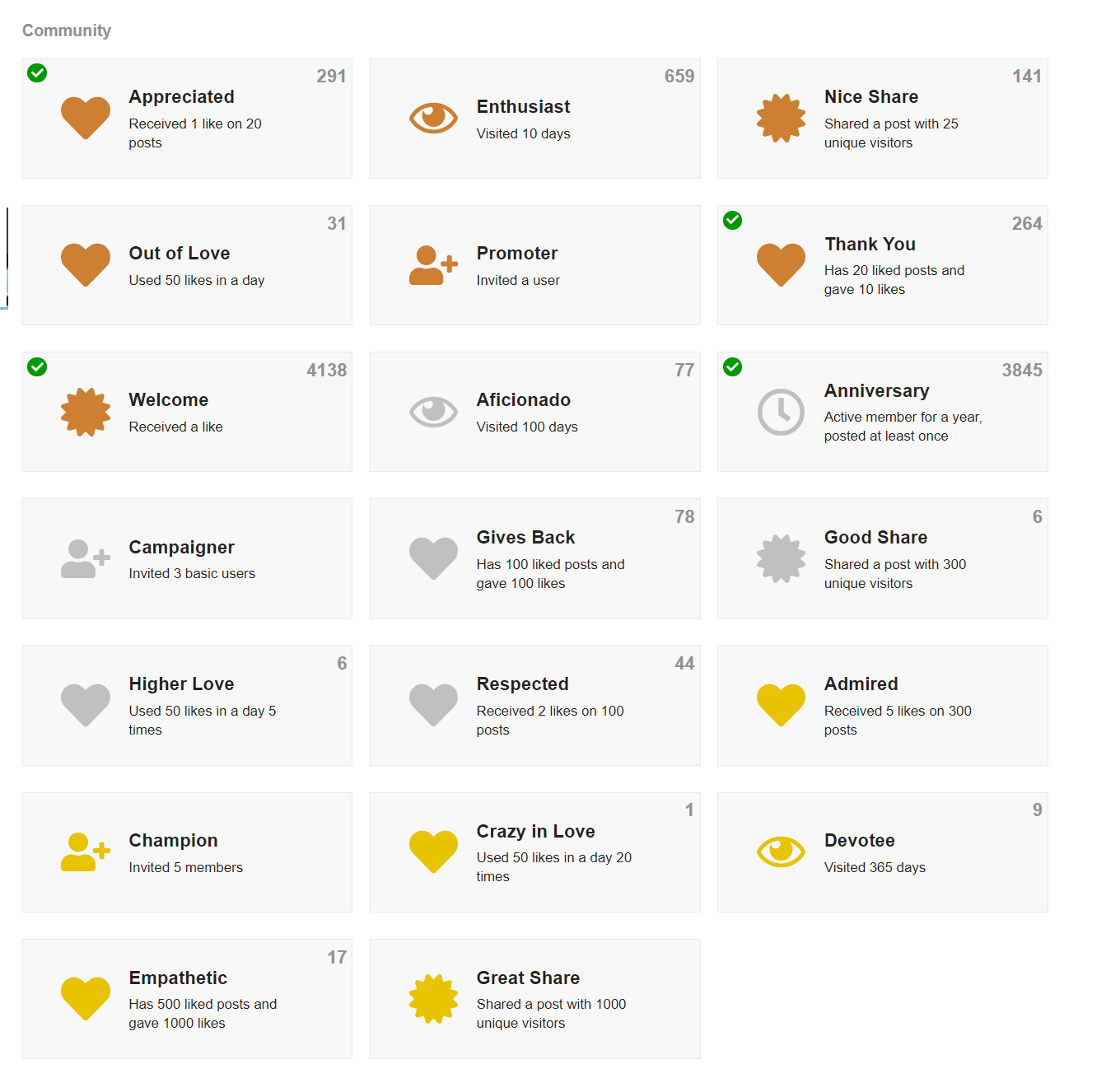Viewport: 1120px width, 1092px height.
Task: Select the Community section heading
Action: (x=67, y=30)
